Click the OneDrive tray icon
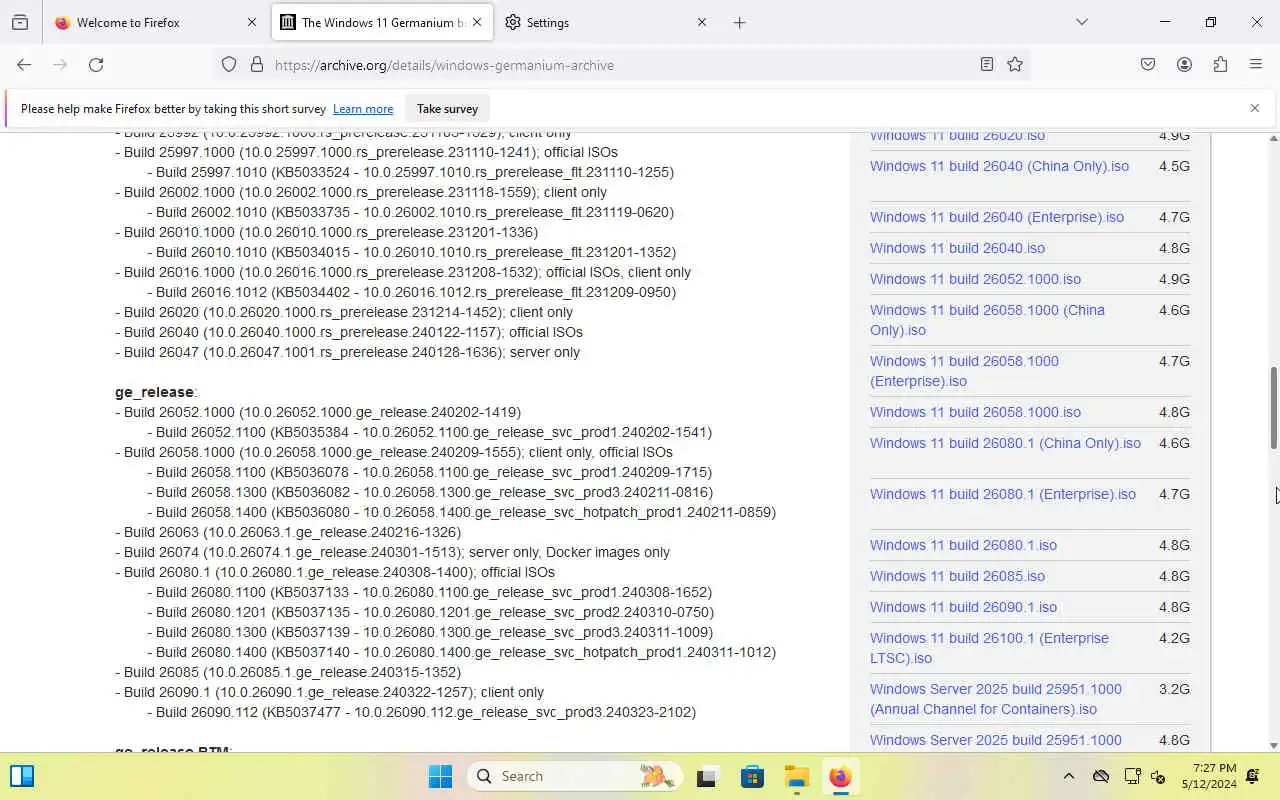 (x=1101, y=776)
